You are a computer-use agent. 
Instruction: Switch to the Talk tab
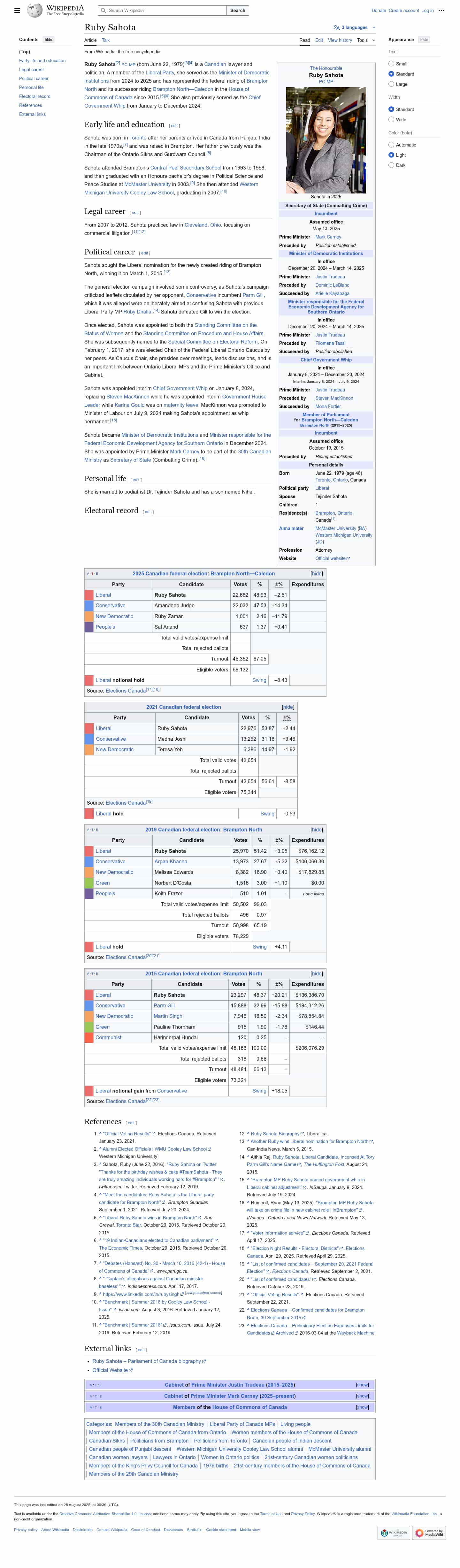pyautogui.click(x=105, y=40)
